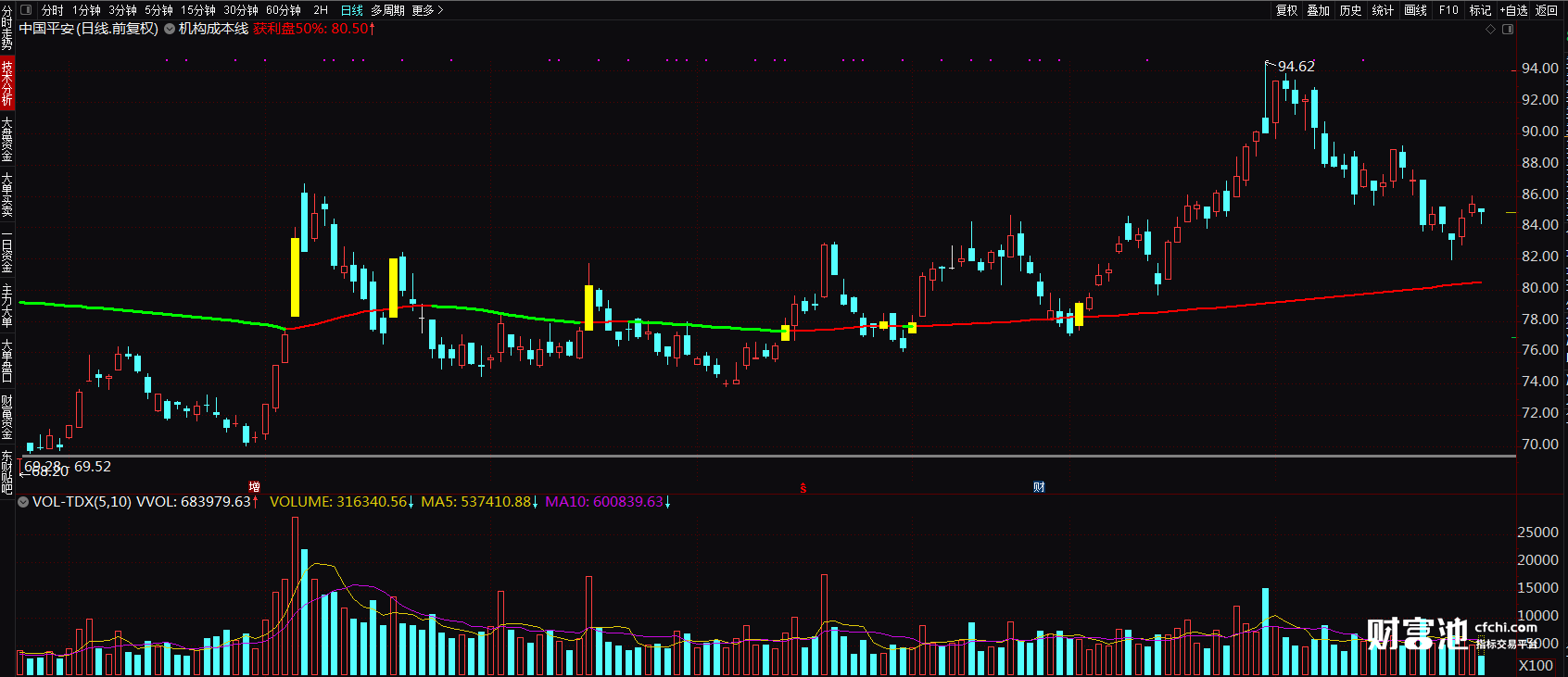
Task: Click the 标记 mark button
Action: (1480, 10)
